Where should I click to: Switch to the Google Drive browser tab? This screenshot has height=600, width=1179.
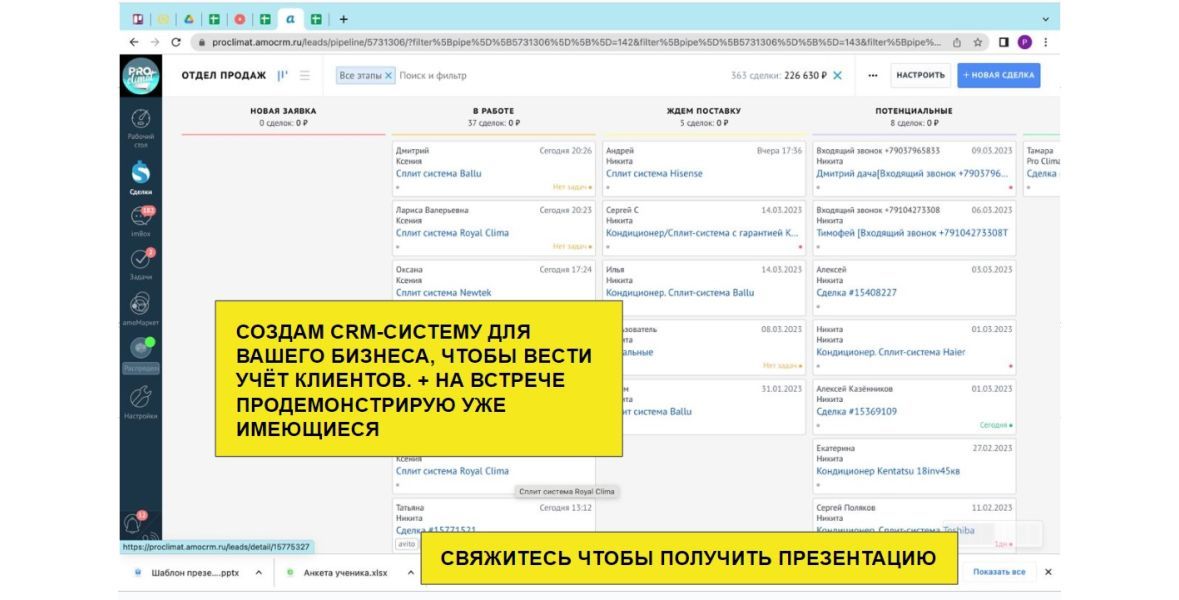[x=189, y=20]
